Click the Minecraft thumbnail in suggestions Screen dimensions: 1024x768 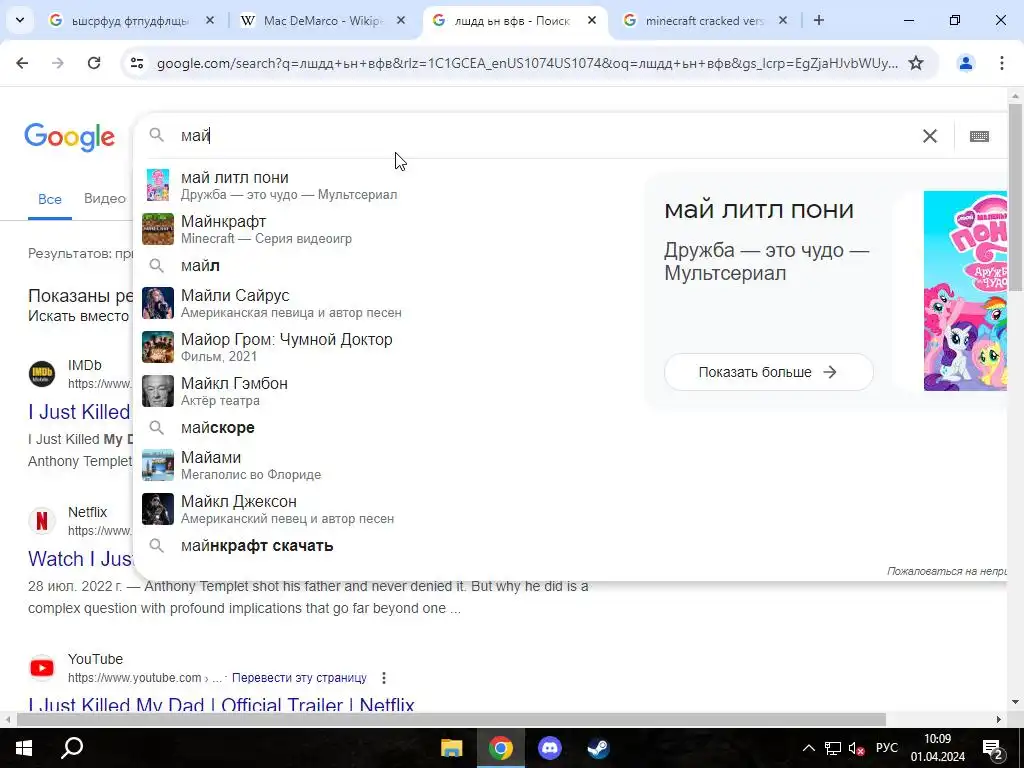coord(158,229)
